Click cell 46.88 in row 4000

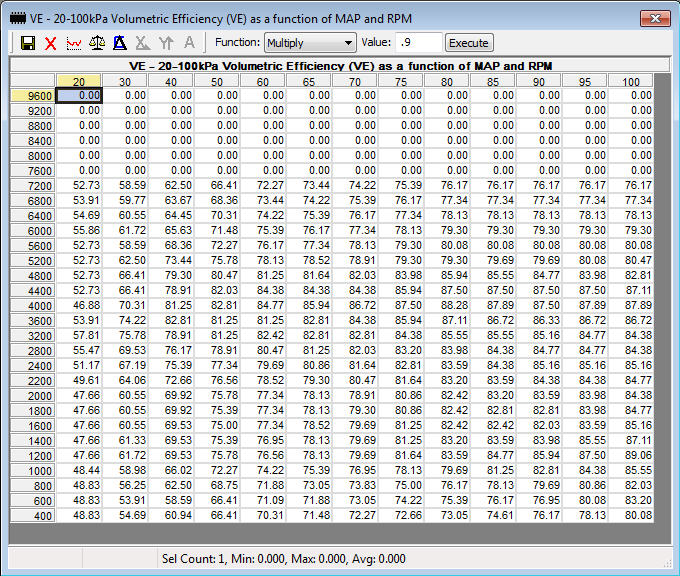[x=79, y=305]
